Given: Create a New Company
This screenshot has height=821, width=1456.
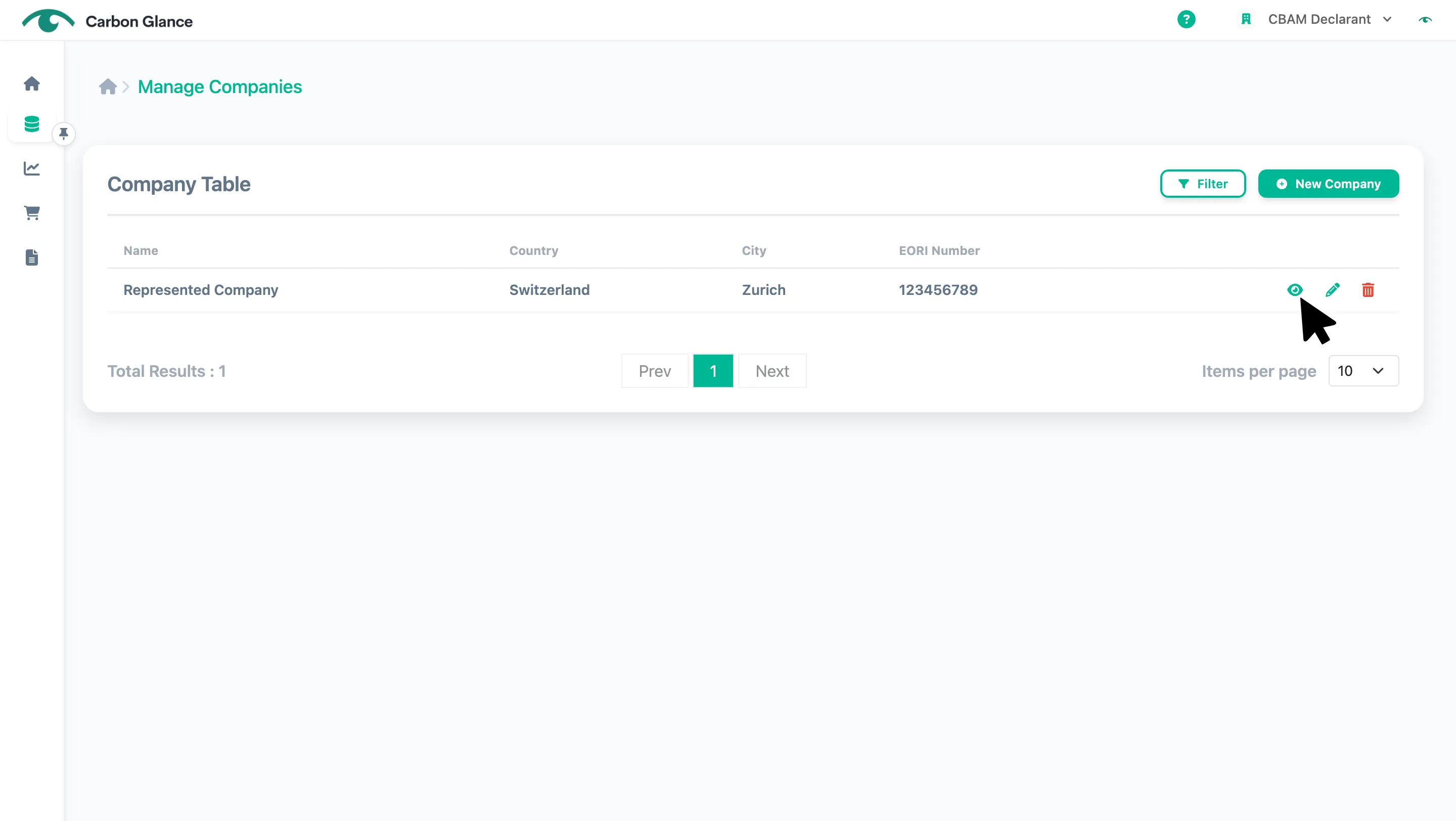Looking at the screenshot, I should point(1328,184).
